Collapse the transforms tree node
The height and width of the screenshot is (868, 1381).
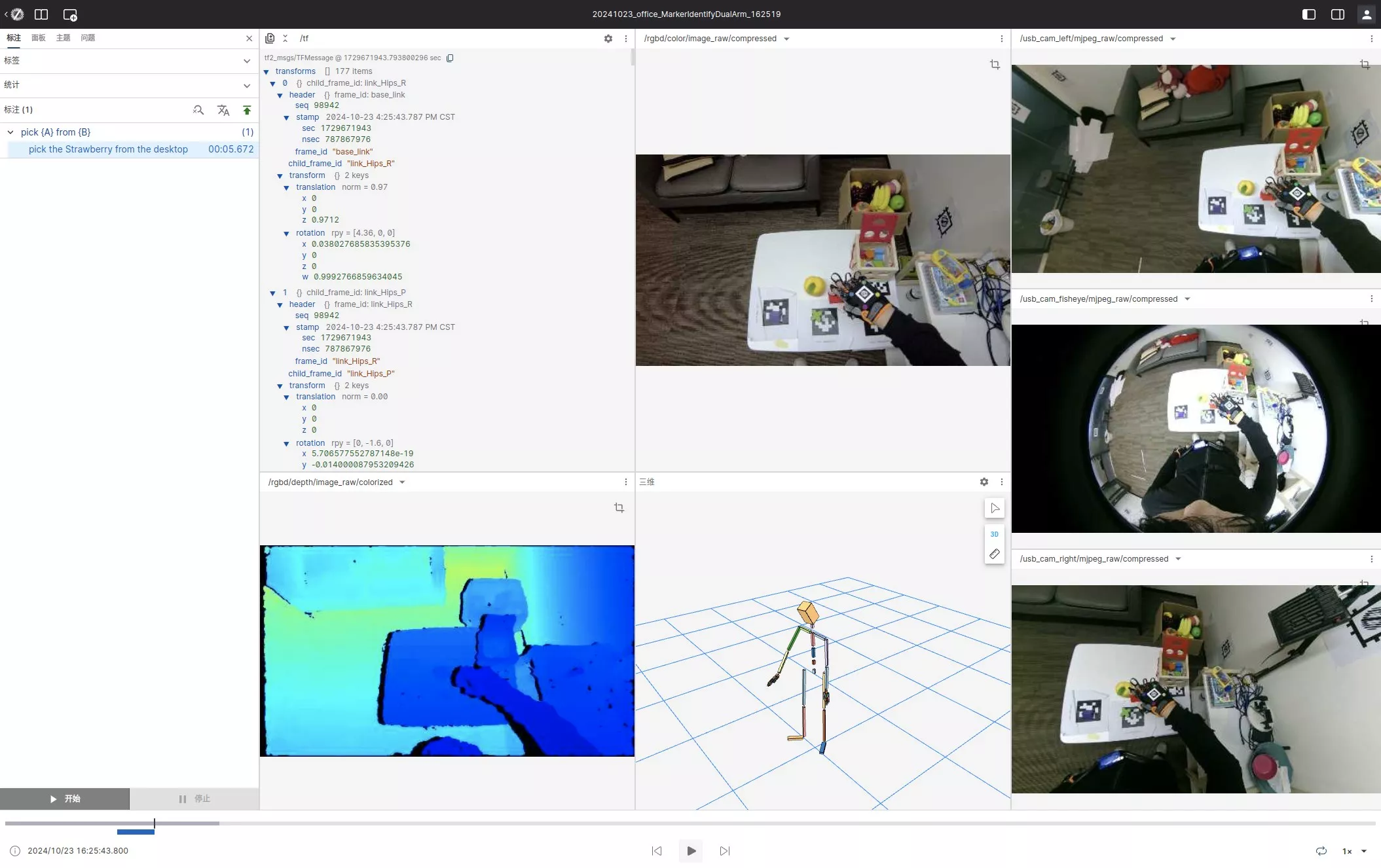267,71
